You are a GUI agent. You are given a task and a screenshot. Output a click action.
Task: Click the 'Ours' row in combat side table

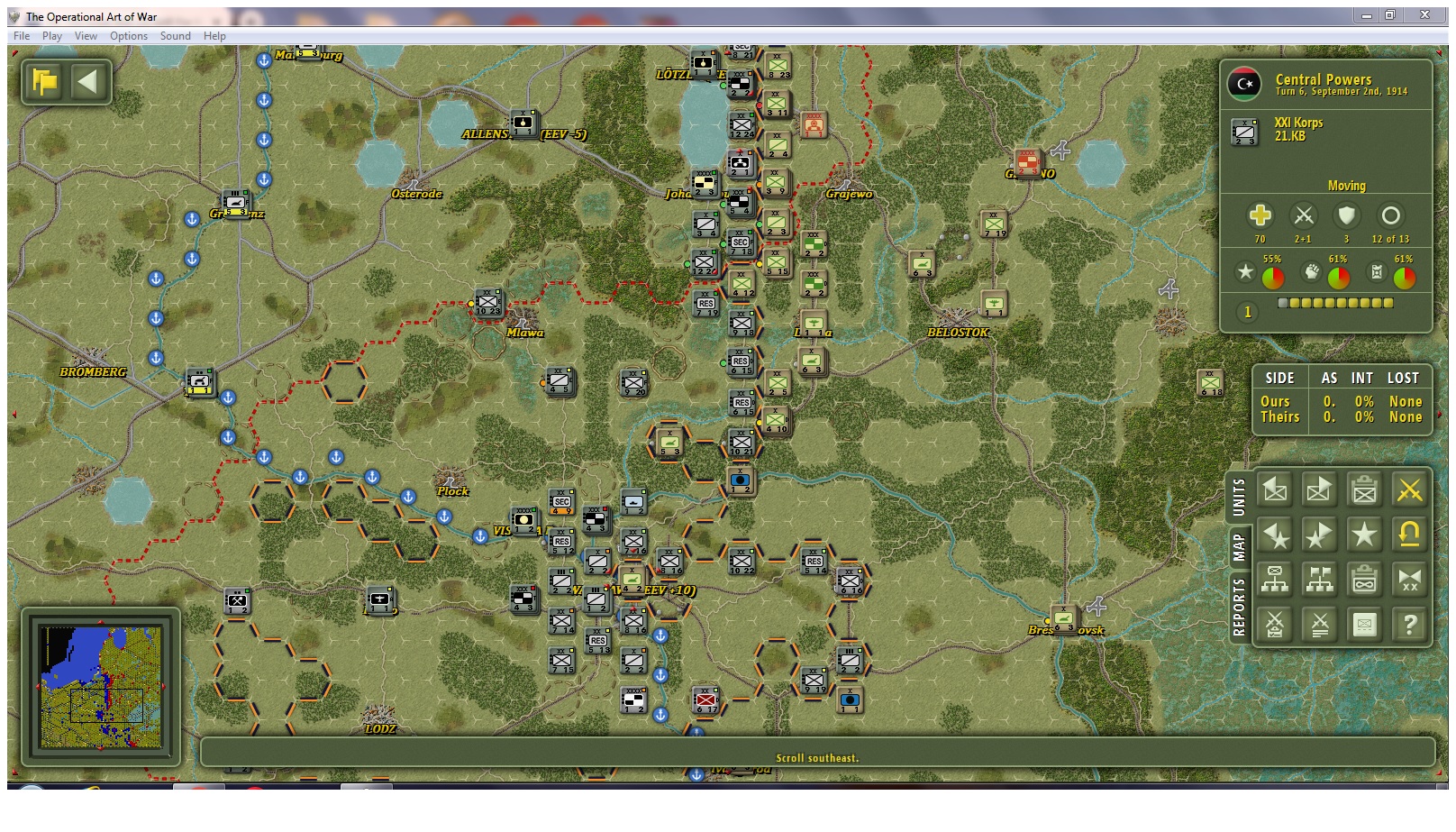click(1341, 401)
